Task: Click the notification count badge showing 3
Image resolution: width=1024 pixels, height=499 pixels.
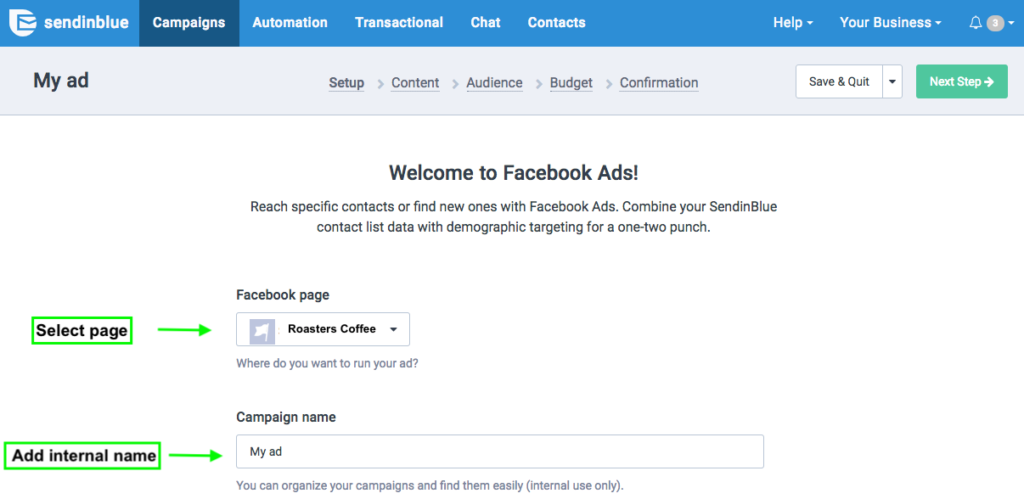Action: point(995,24)
